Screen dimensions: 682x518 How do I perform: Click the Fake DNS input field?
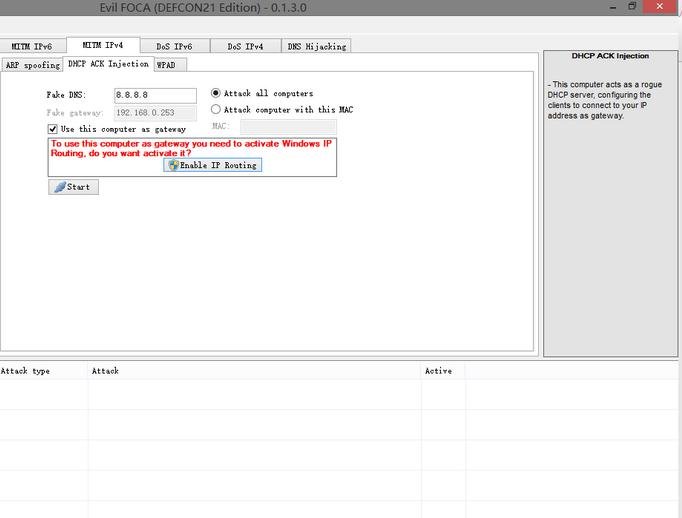pos(155,95)
